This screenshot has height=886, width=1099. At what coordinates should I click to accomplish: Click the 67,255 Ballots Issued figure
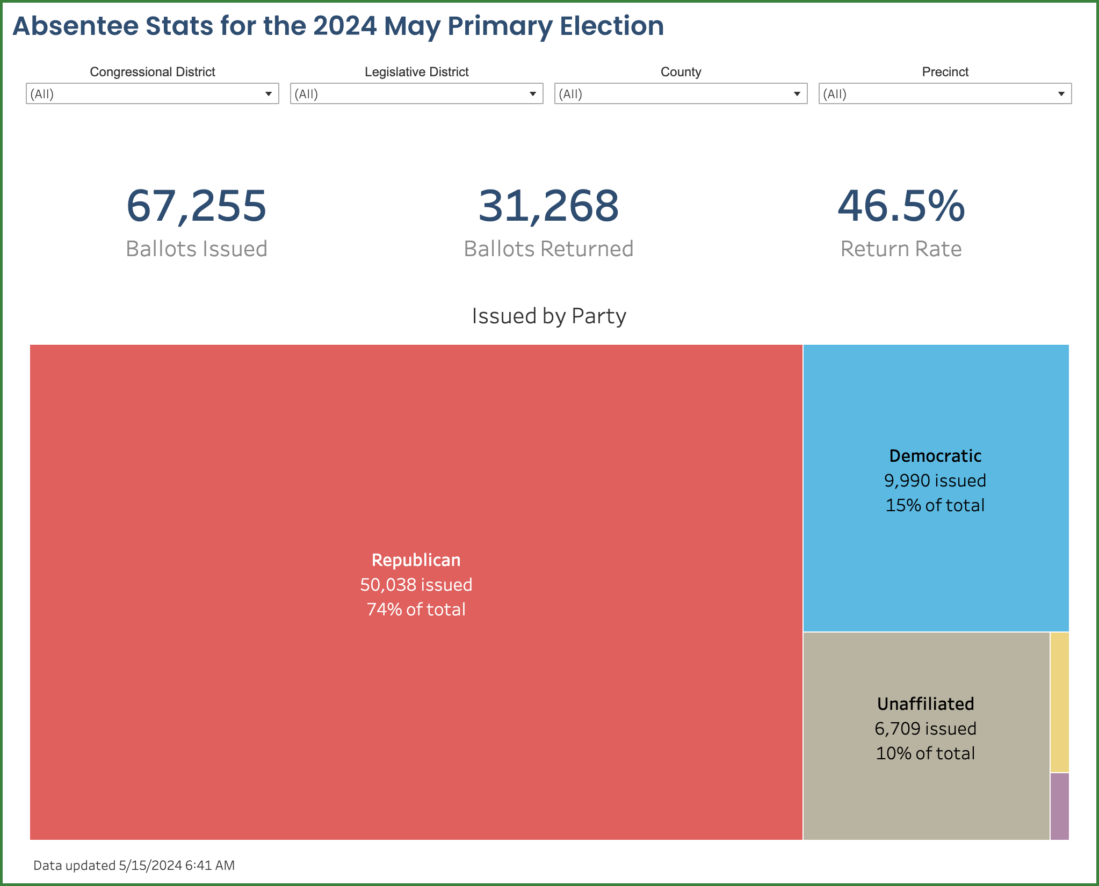coord(196,207)
